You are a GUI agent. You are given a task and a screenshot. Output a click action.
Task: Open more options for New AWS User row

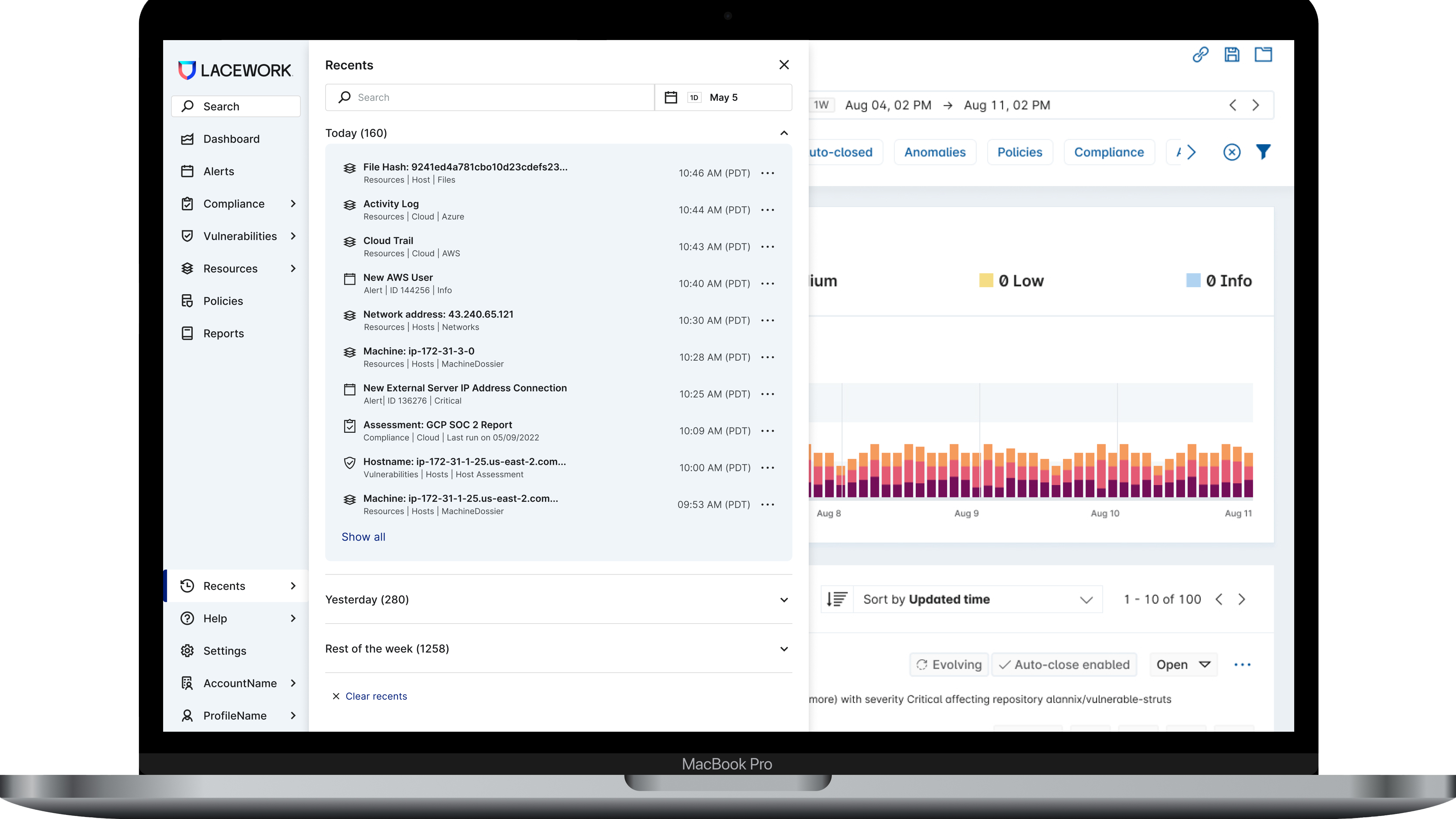point(767,283)
